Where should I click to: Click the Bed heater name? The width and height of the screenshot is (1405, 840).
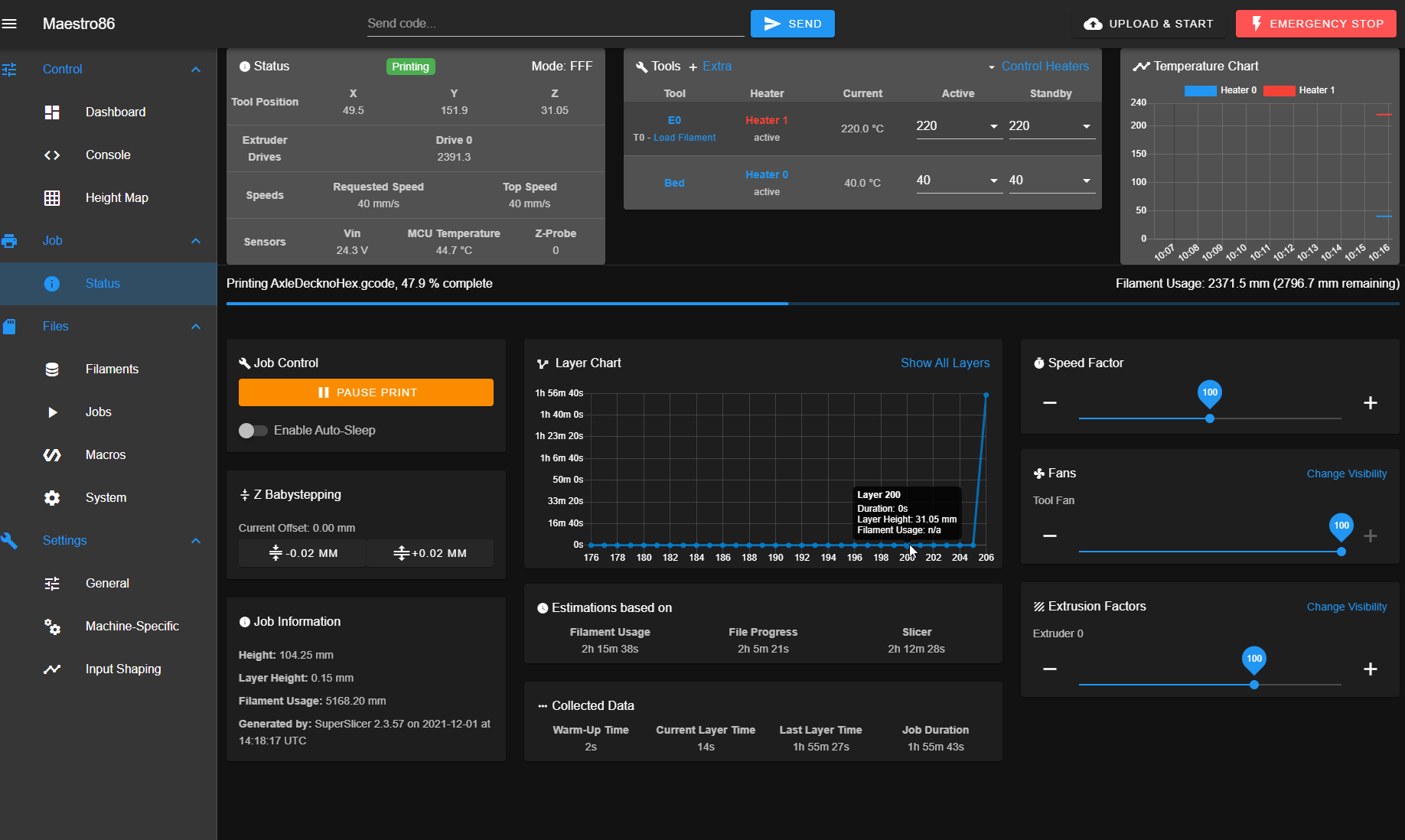tap(674, 184)
